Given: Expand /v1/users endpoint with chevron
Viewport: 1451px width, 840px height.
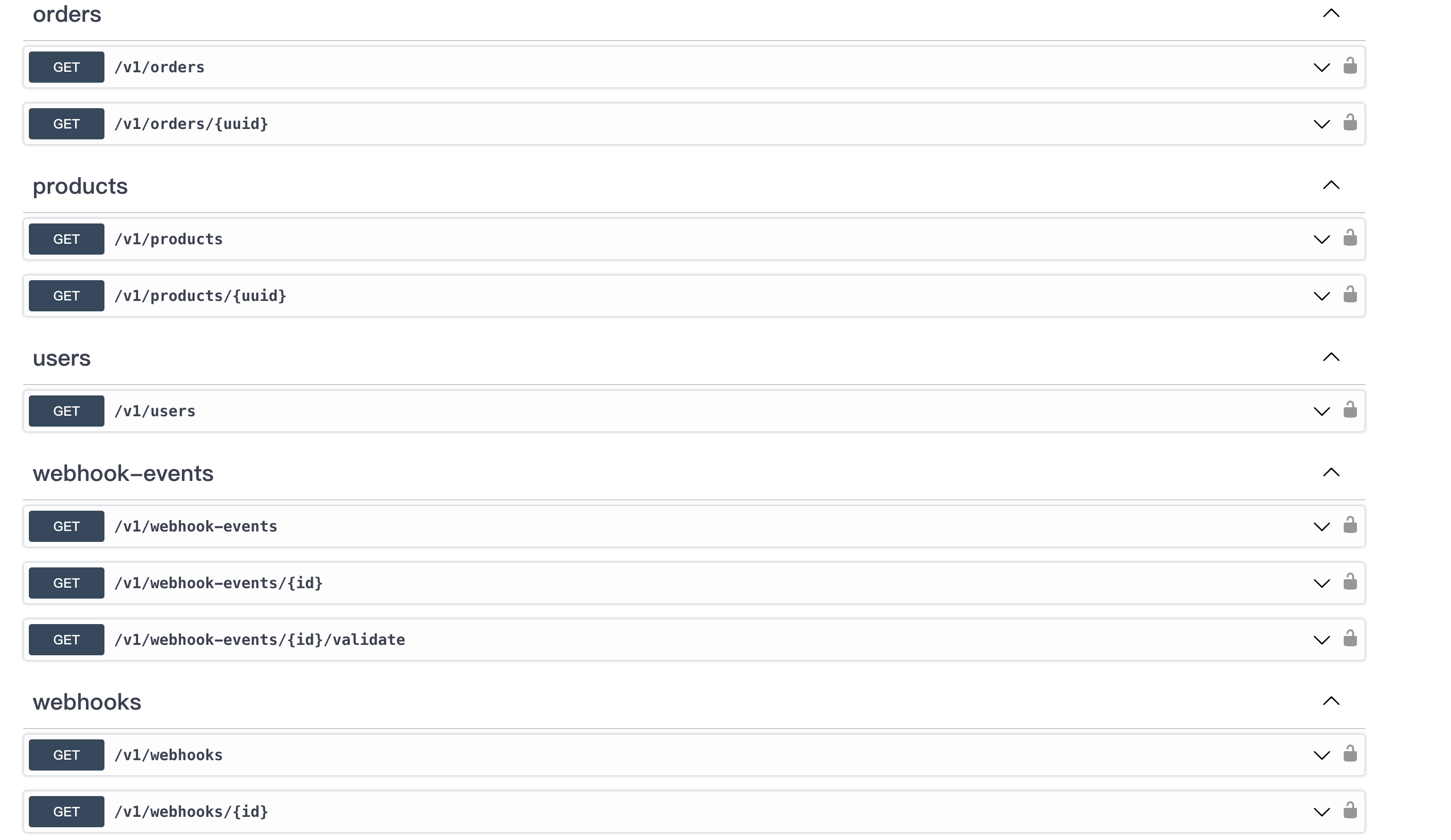Looking at the screenshot, I should pyautogui.click(x=1321, y=411).
